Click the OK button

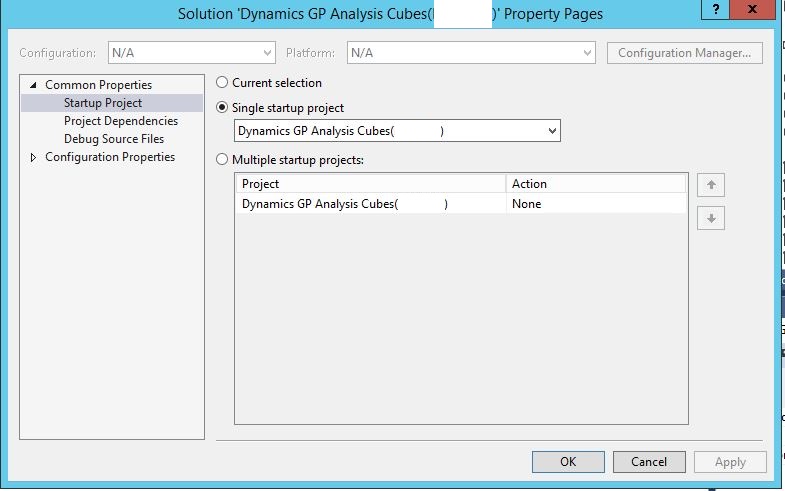[568, 461]
